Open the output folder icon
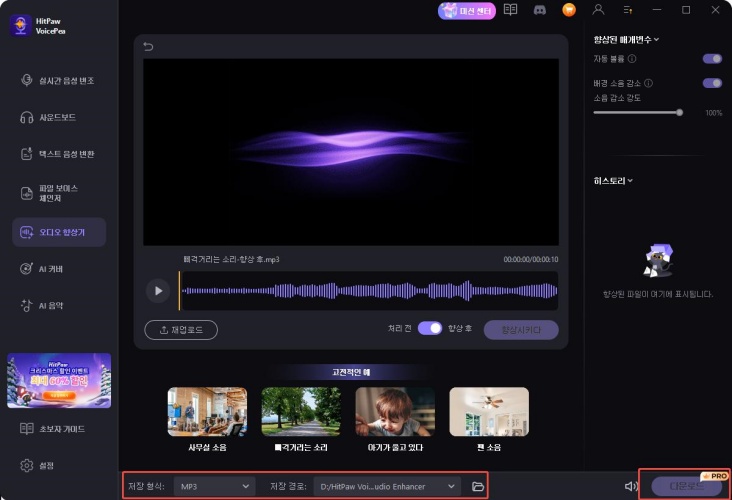This screenshot has height=500, width=732. coord(478,486)
